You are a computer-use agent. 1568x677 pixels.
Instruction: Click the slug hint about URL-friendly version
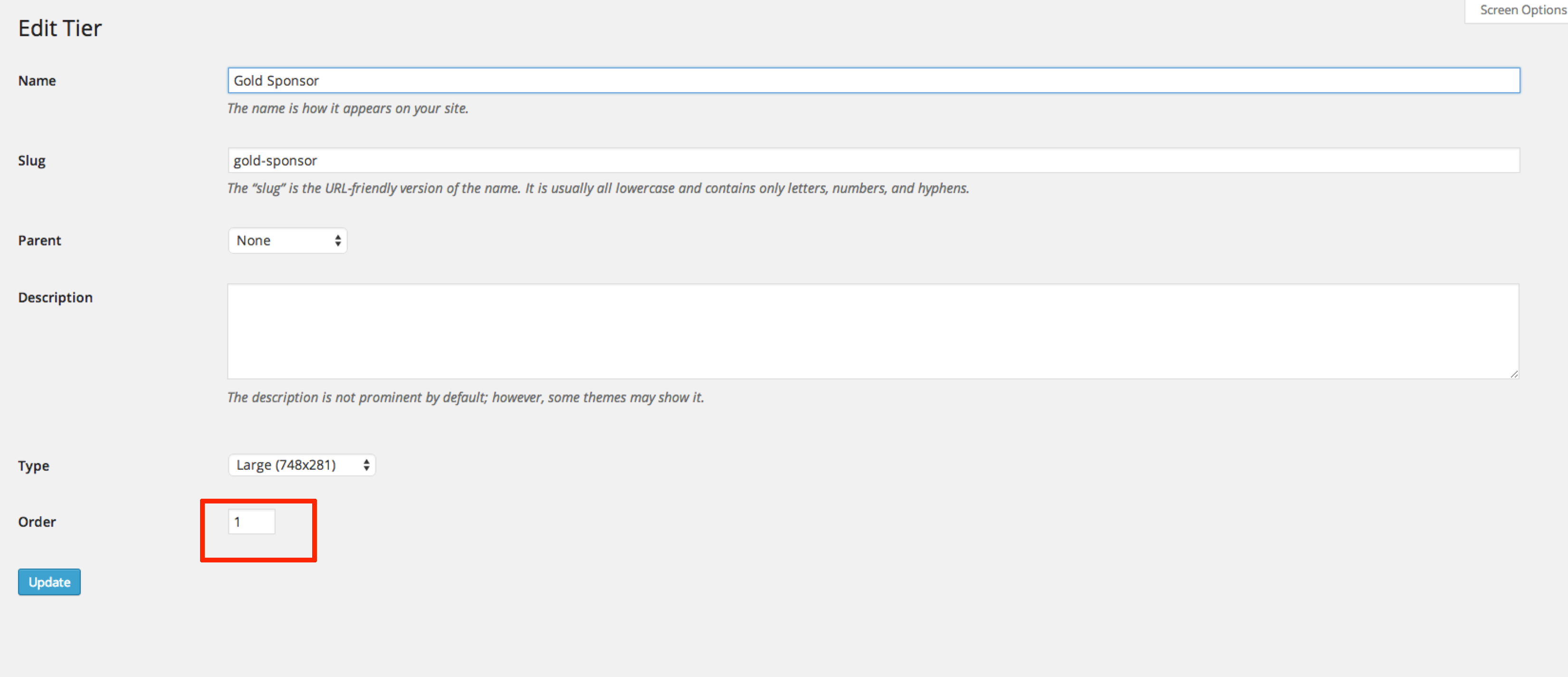coord(598,188)
